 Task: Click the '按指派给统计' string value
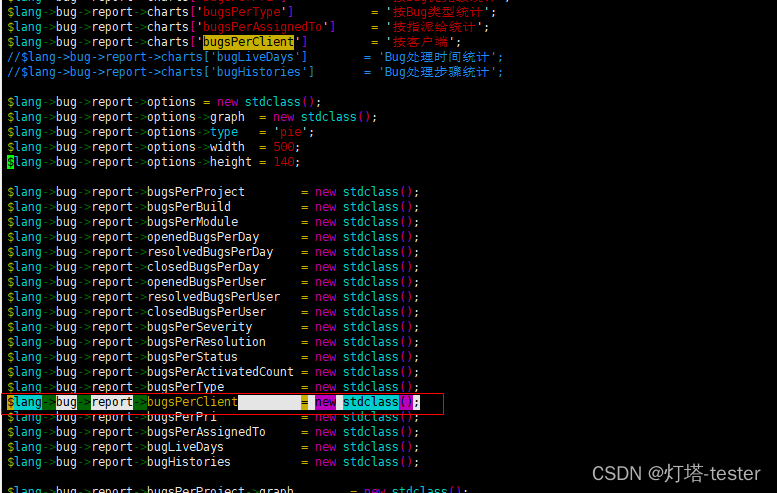[x=434, y=27]
